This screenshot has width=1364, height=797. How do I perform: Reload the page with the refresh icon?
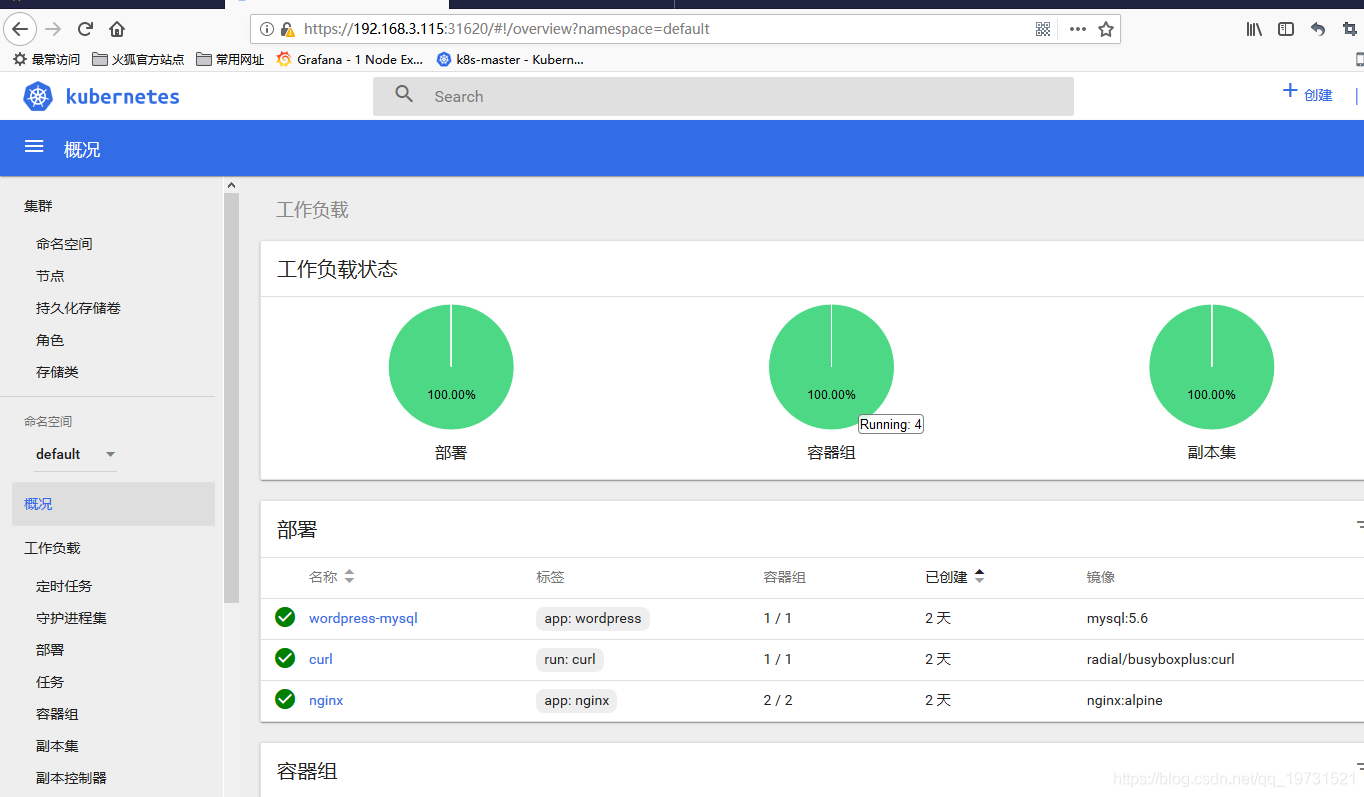86,29
